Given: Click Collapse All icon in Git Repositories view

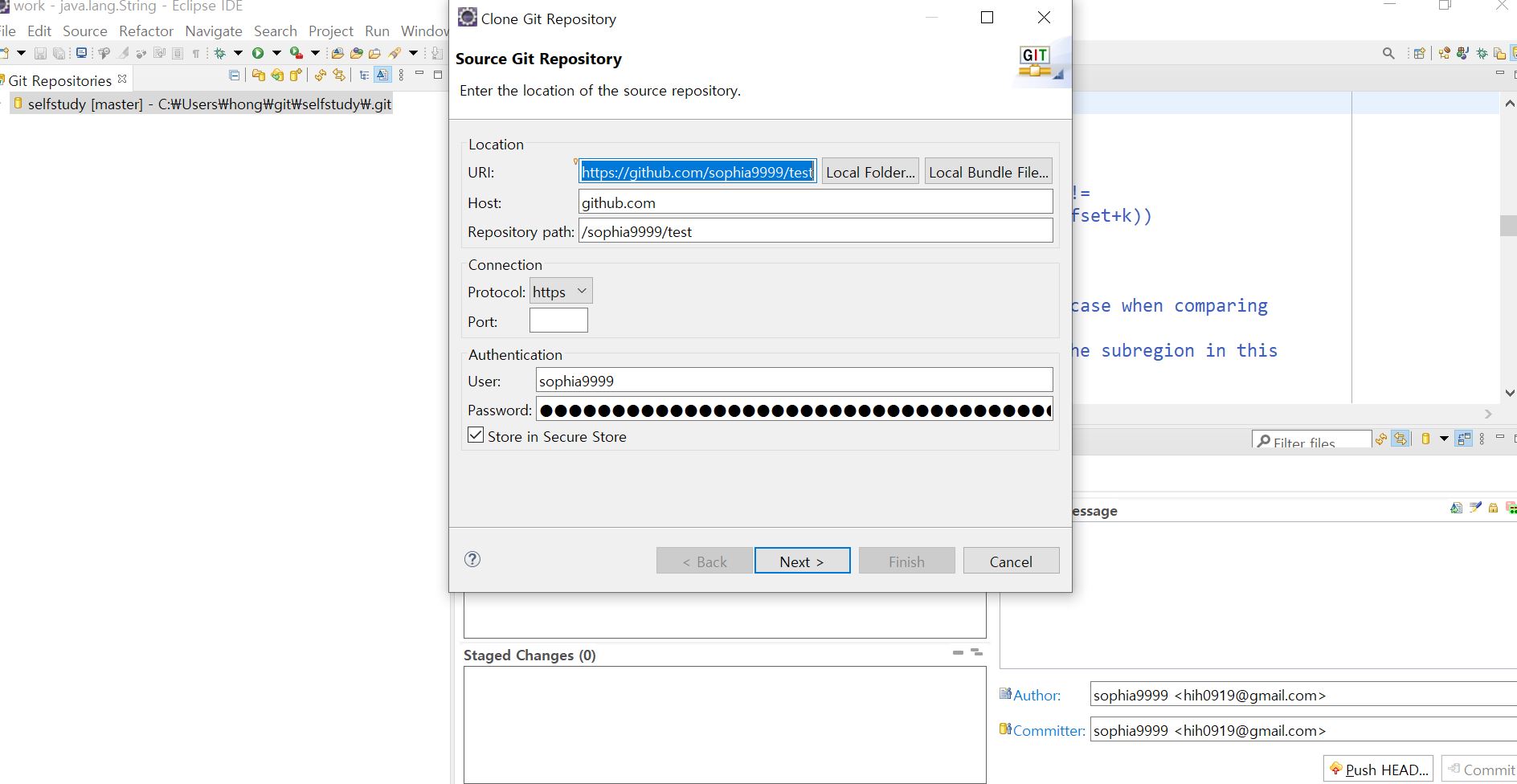Looking at the screenshot, I should [235, 76].
